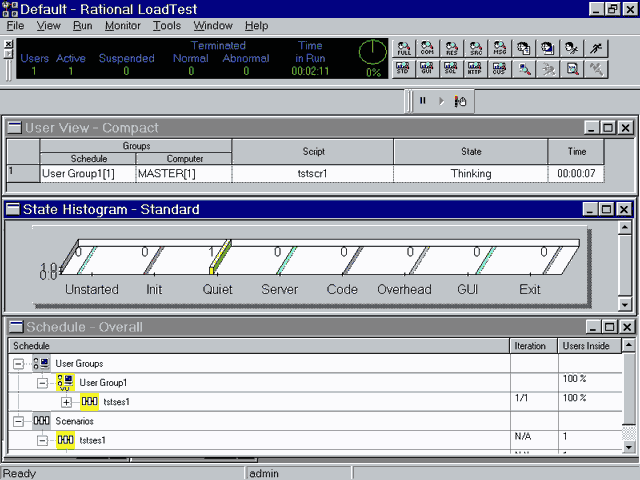This screenshot has width=640, height=480.
Task: Click the SQL state histogram icon
Action: click(451, 69)
